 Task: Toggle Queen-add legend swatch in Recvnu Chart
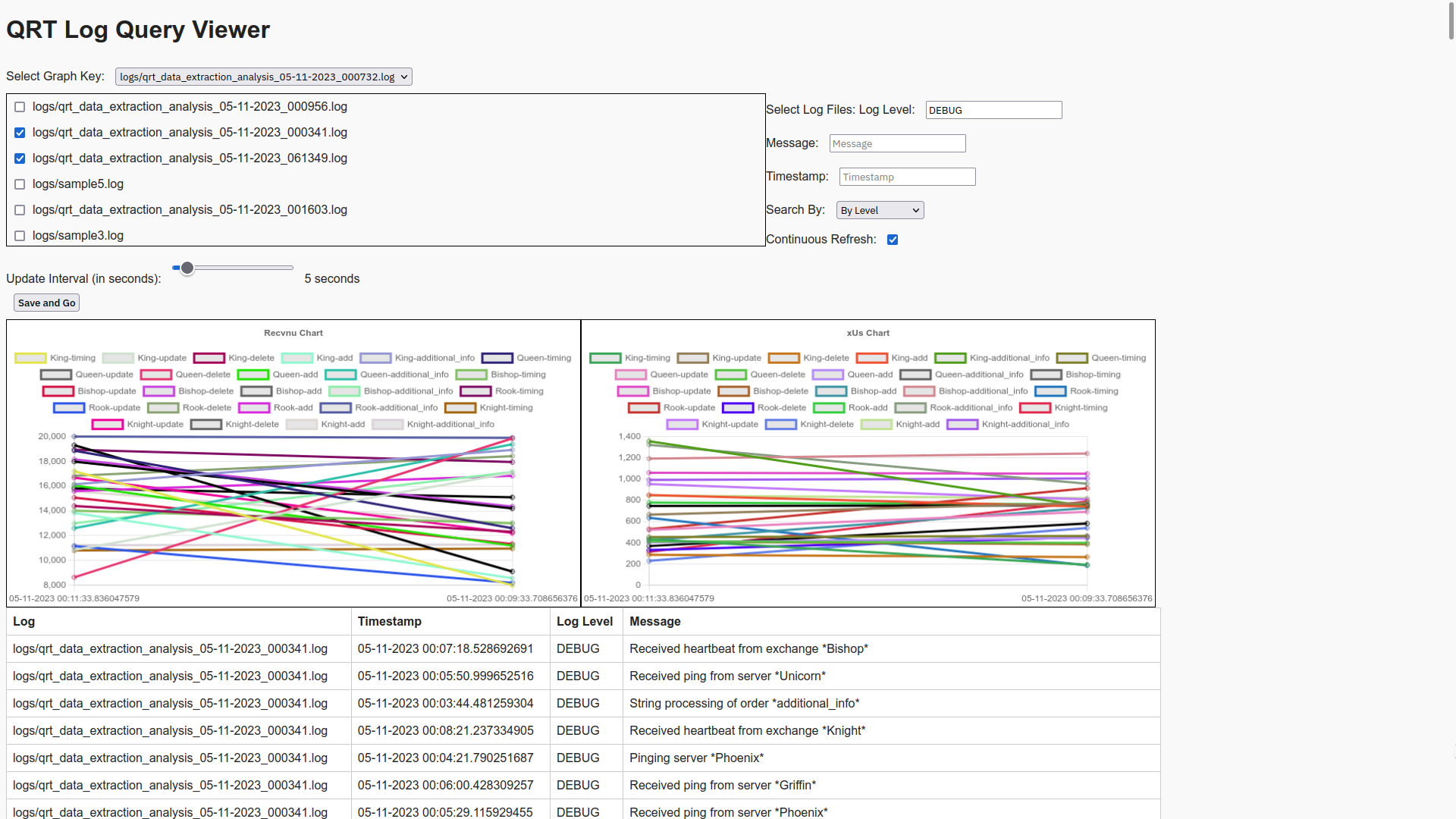coord(253,375)
